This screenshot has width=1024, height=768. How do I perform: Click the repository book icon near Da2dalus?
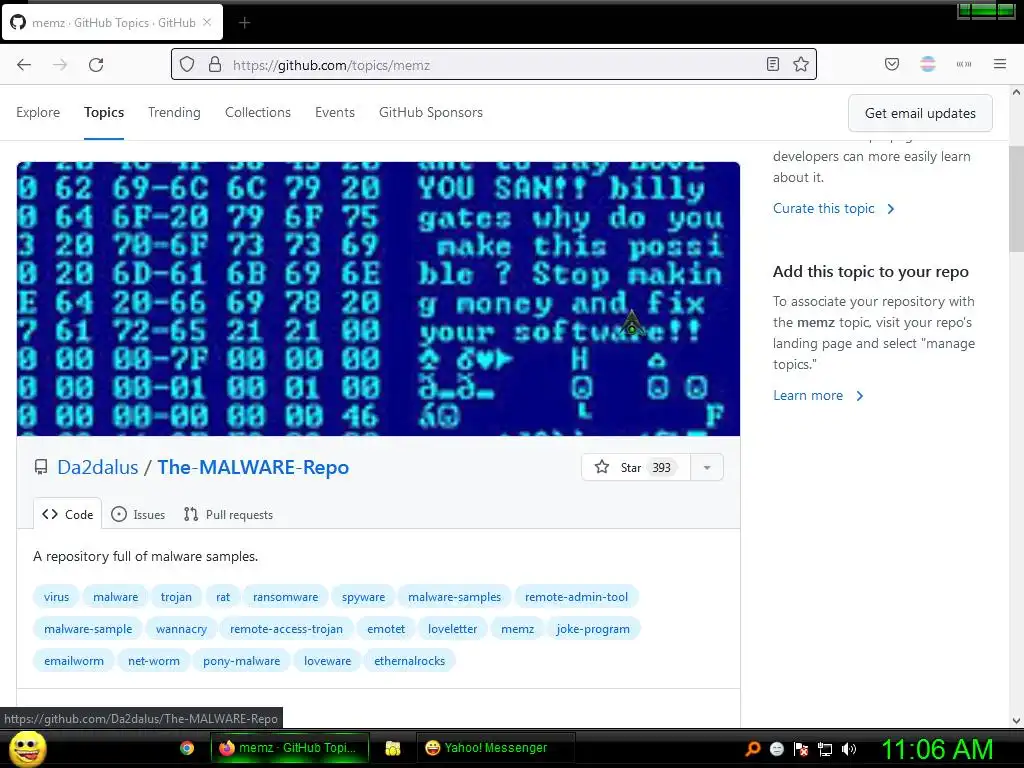click(41, 467)
